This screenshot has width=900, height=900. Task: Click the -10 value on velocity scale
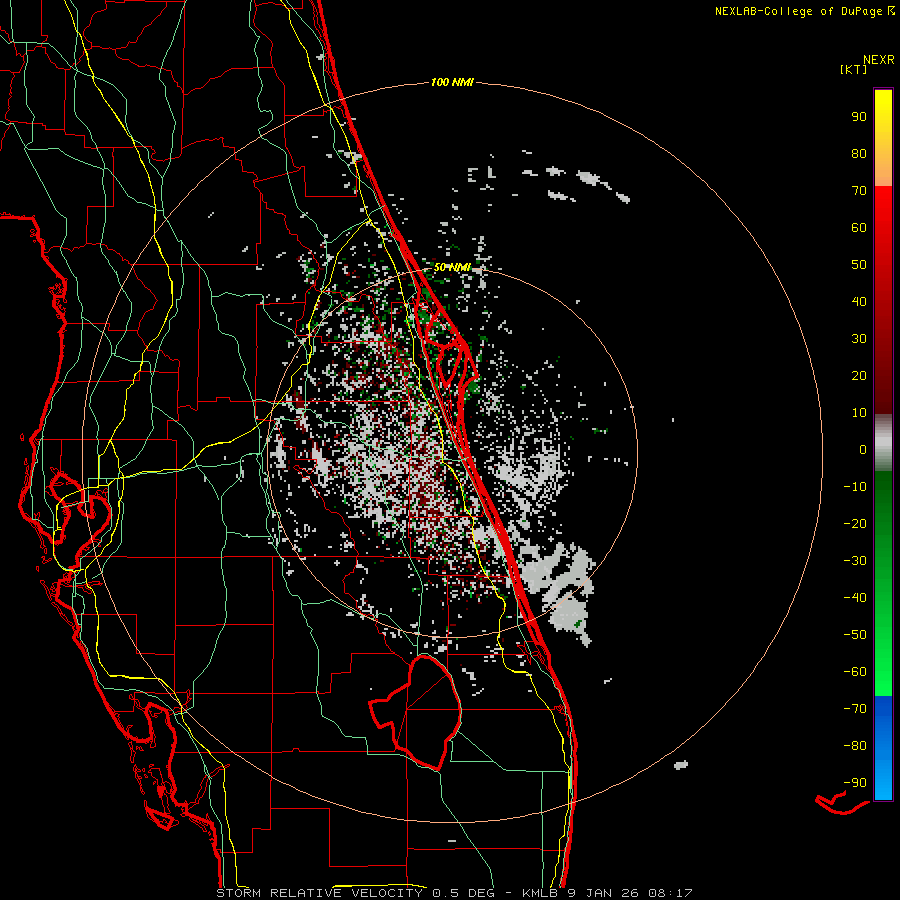click(855, 487)
